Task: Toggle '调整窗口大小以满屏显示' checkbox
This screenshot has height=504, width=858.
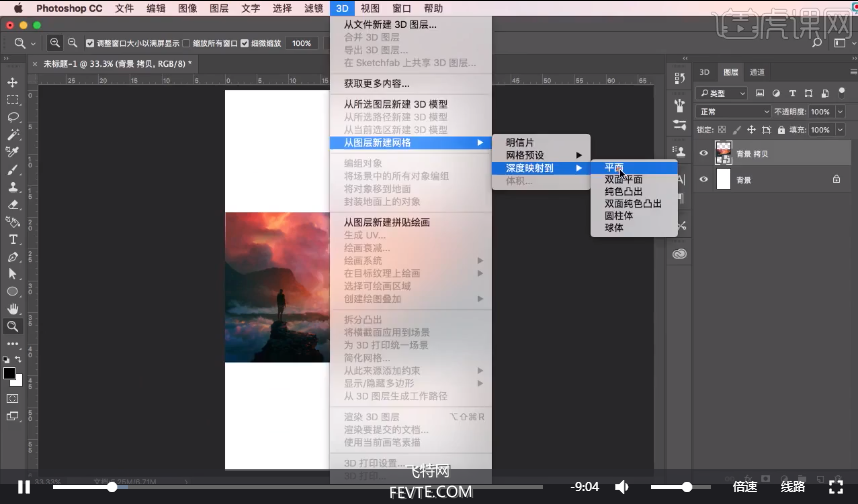Action: (x=90, y=43)
